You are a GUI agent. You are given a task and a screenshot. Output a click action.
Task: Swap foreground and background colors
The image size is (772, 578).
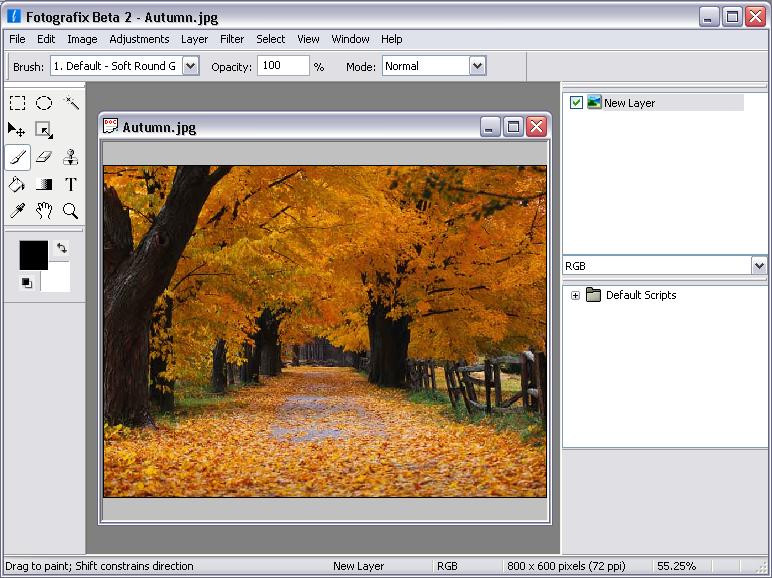pos(62,248)
